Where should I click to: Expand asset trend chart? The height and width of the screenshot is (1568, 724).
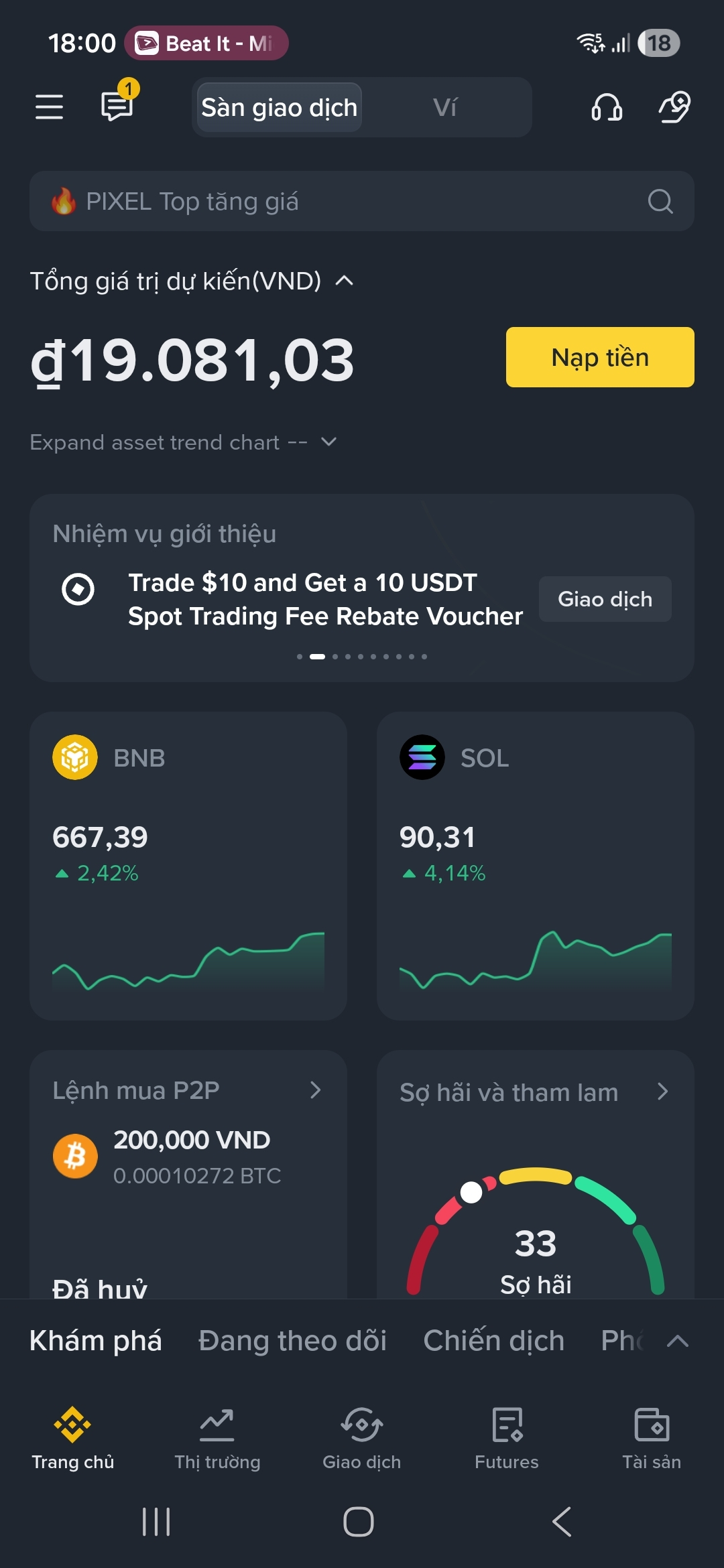(x=183, y=442)
